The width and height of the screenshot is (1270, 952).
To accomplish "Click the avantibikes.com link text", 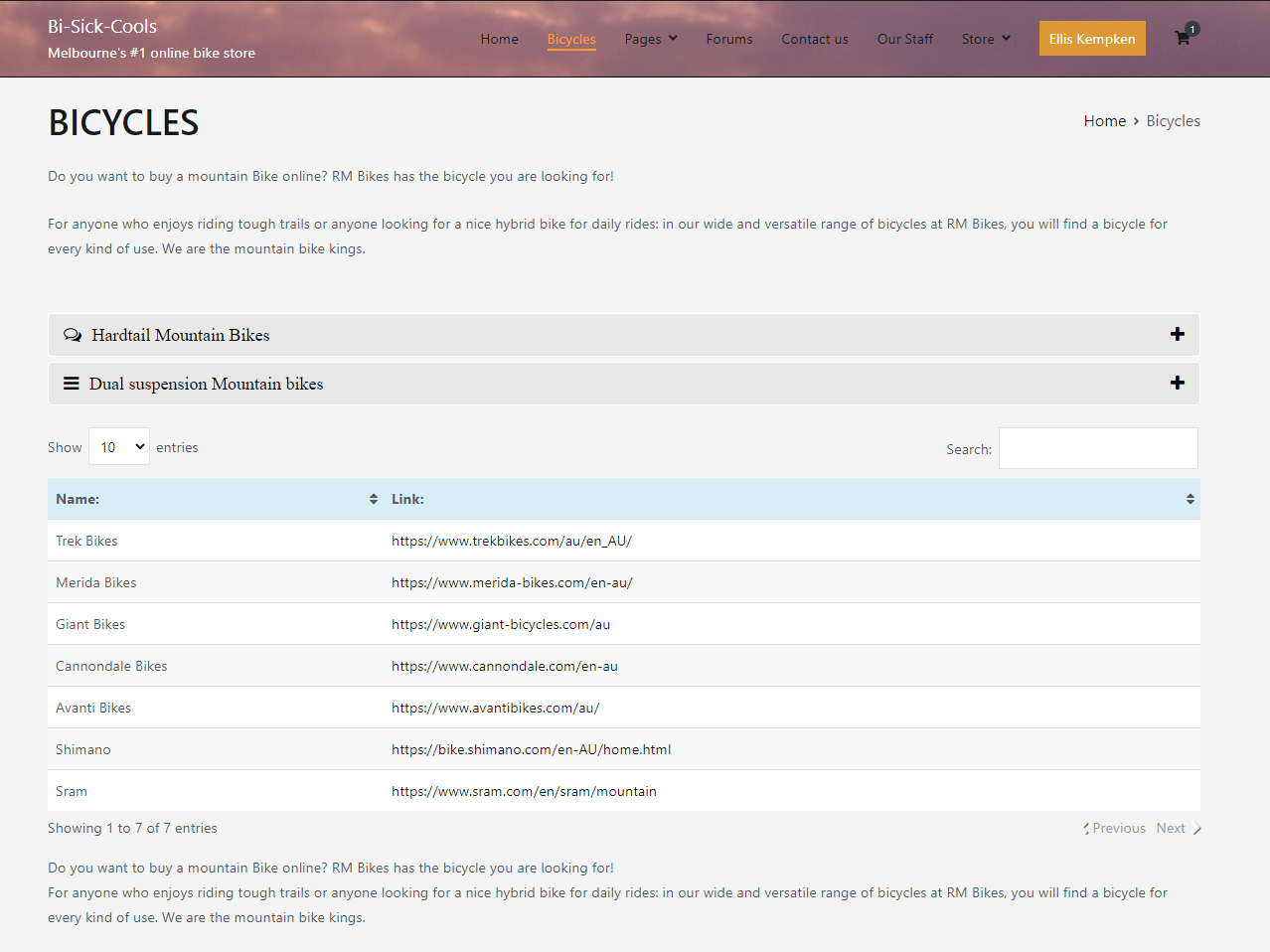I will pyautogui.click(x=496, y=708).
